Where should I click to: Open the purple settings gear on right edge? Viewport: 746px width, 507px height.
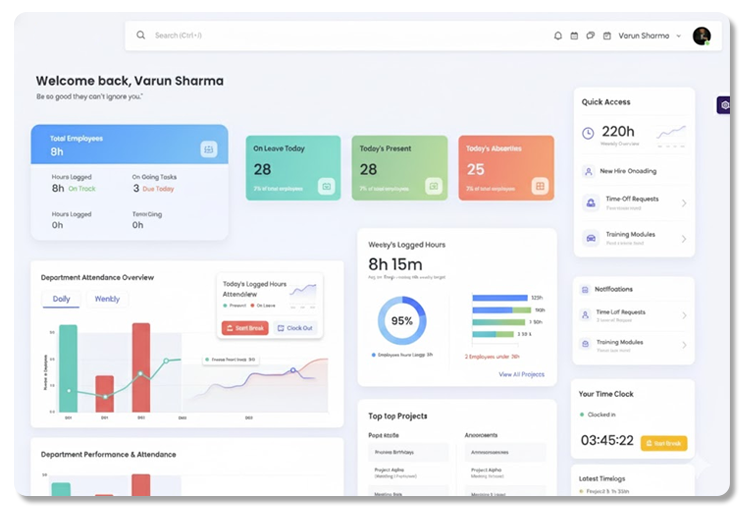(x=724, y=105)
